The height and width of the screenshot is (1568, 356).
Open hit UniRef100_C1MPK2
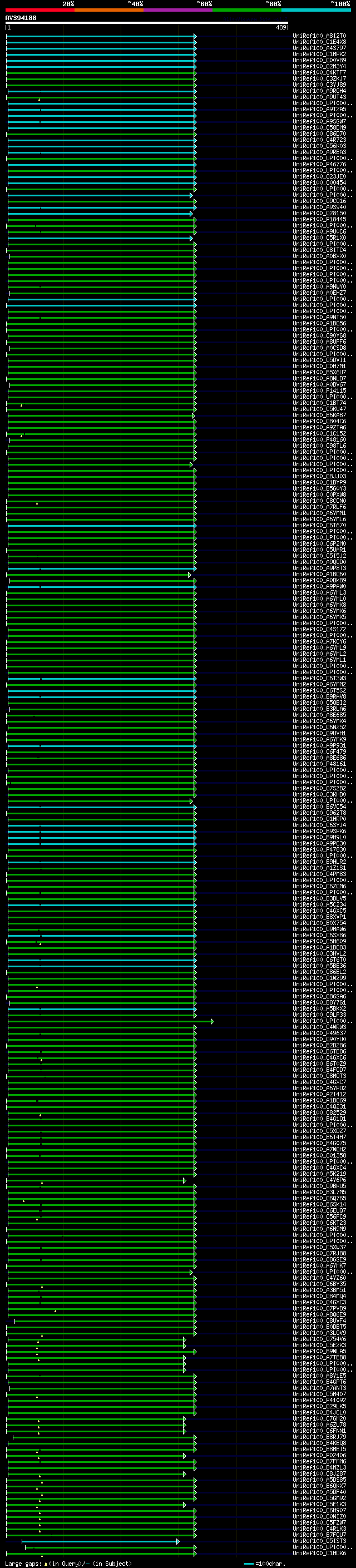pyautogui.click(x=319, y=54)
